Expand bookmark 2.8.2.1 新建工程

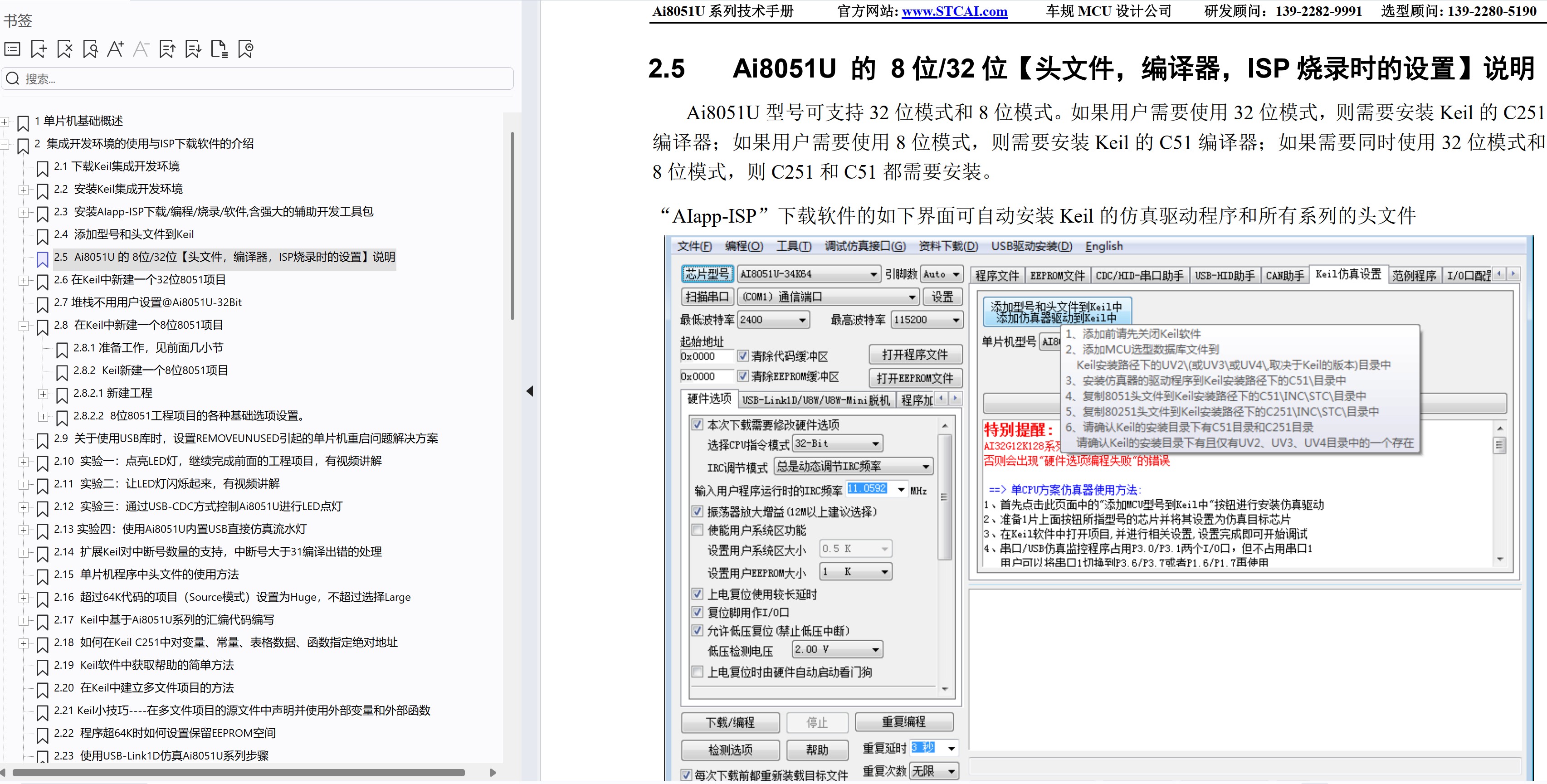tap(43, 394)
